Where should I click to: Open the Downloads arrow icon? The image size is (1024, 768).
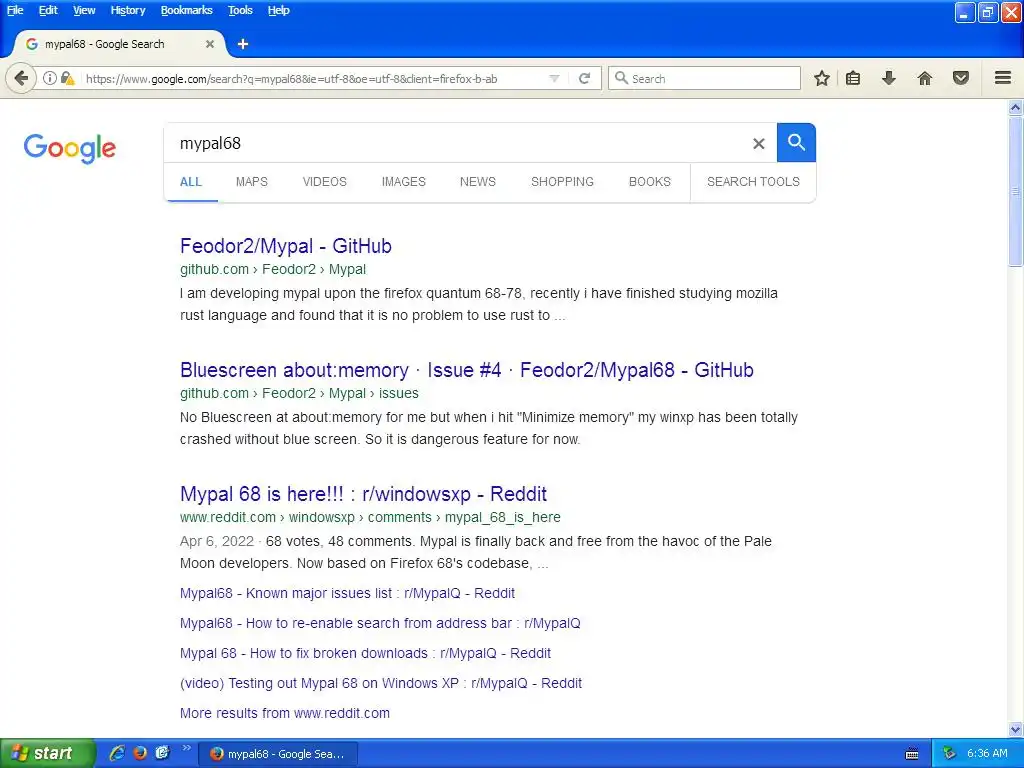click(889, 78)
